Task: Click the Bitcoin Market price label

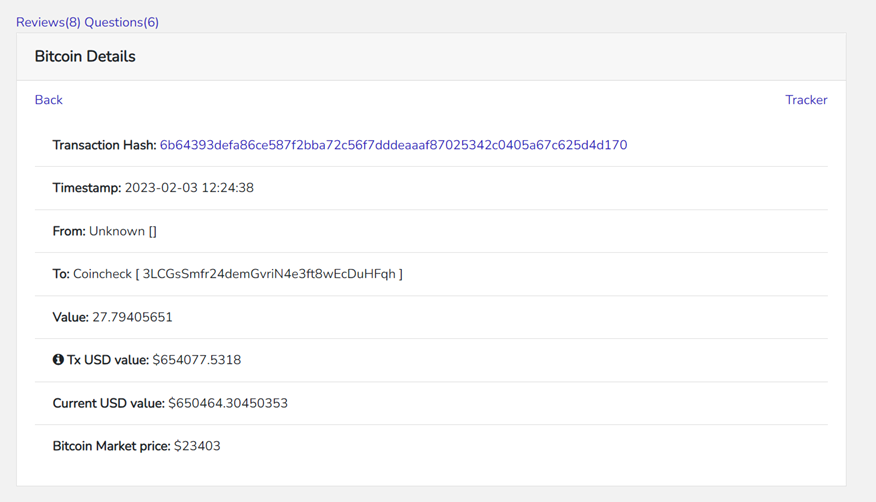Action: [x=111, y=446]
